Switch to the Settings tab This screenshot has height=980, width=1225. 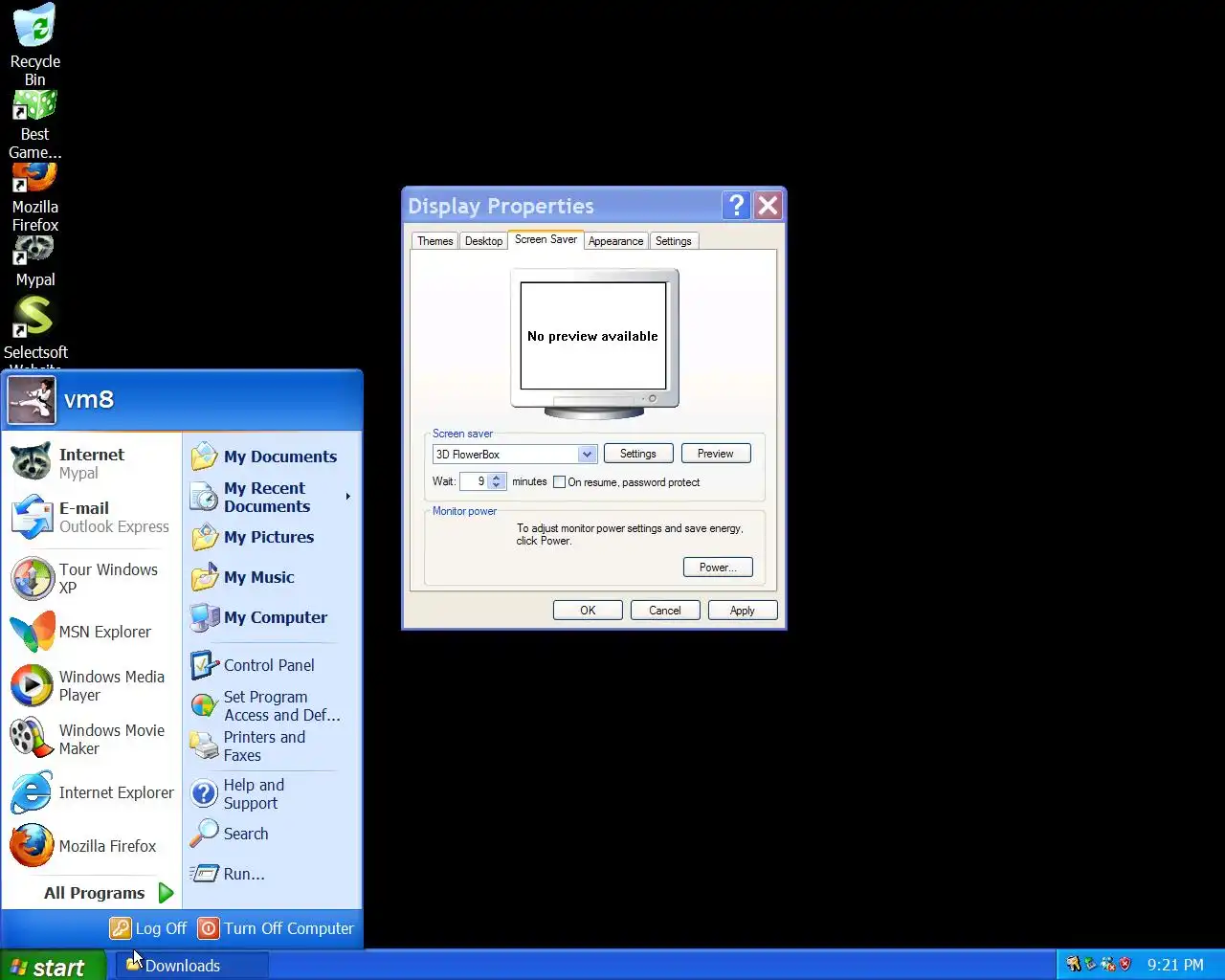point(673,241)
